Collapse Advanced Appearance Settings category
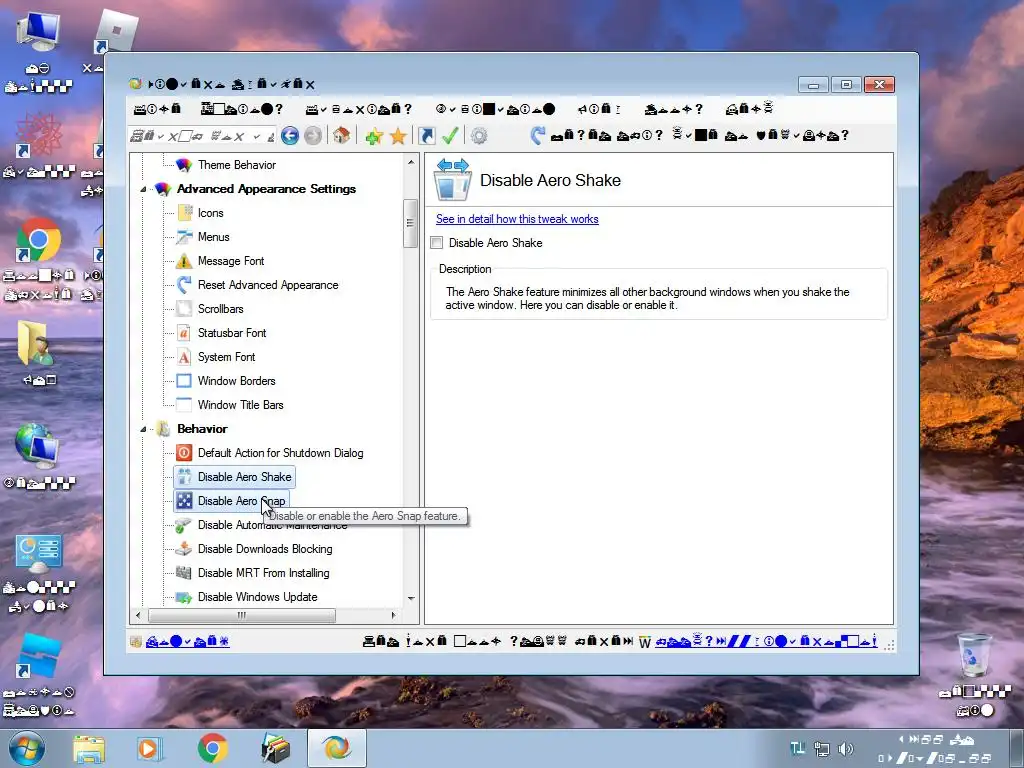This screenshot has height=768, width=1024. (x=143, y=189)
